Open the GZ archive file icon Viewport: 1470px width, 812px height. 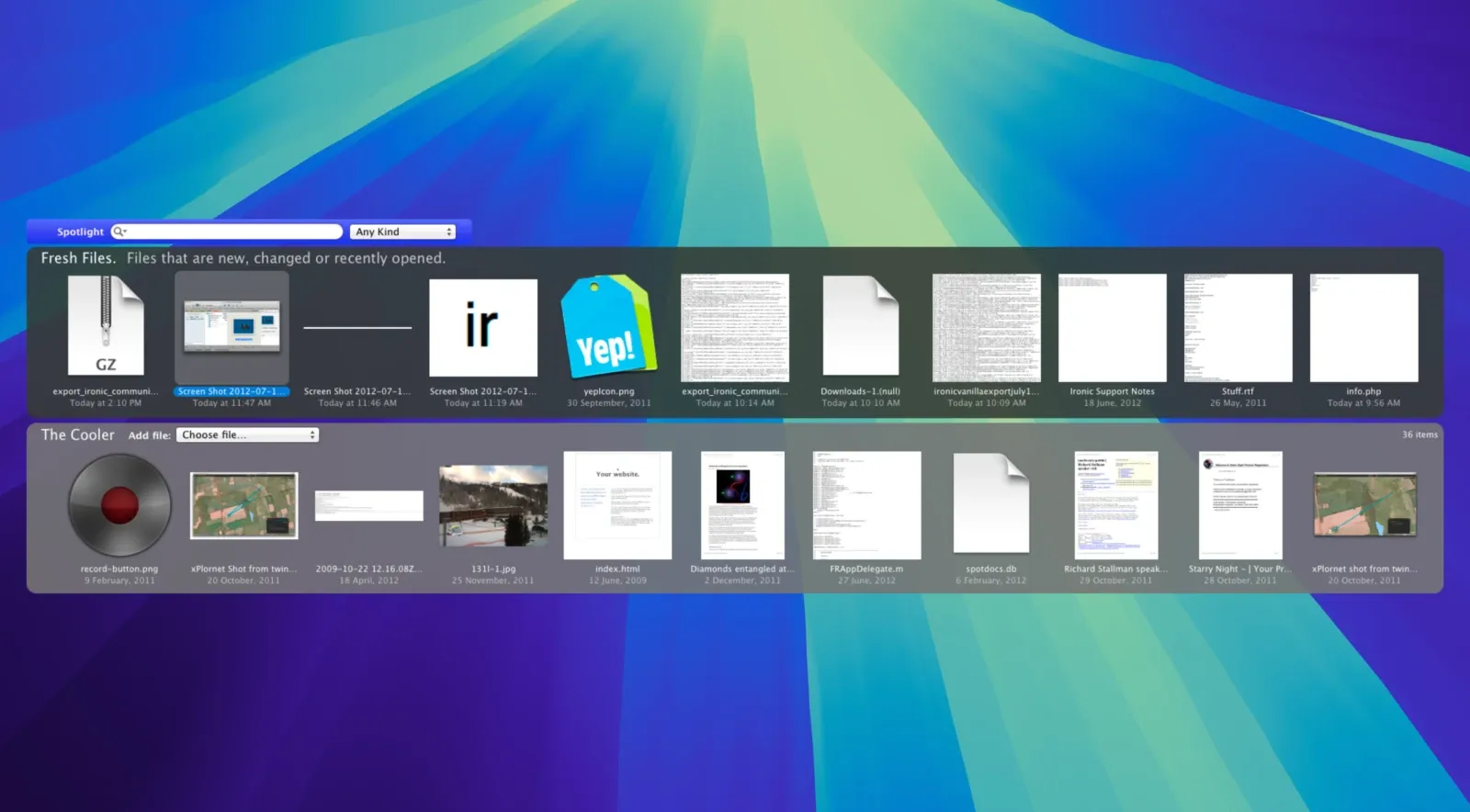tap(106, 326)
